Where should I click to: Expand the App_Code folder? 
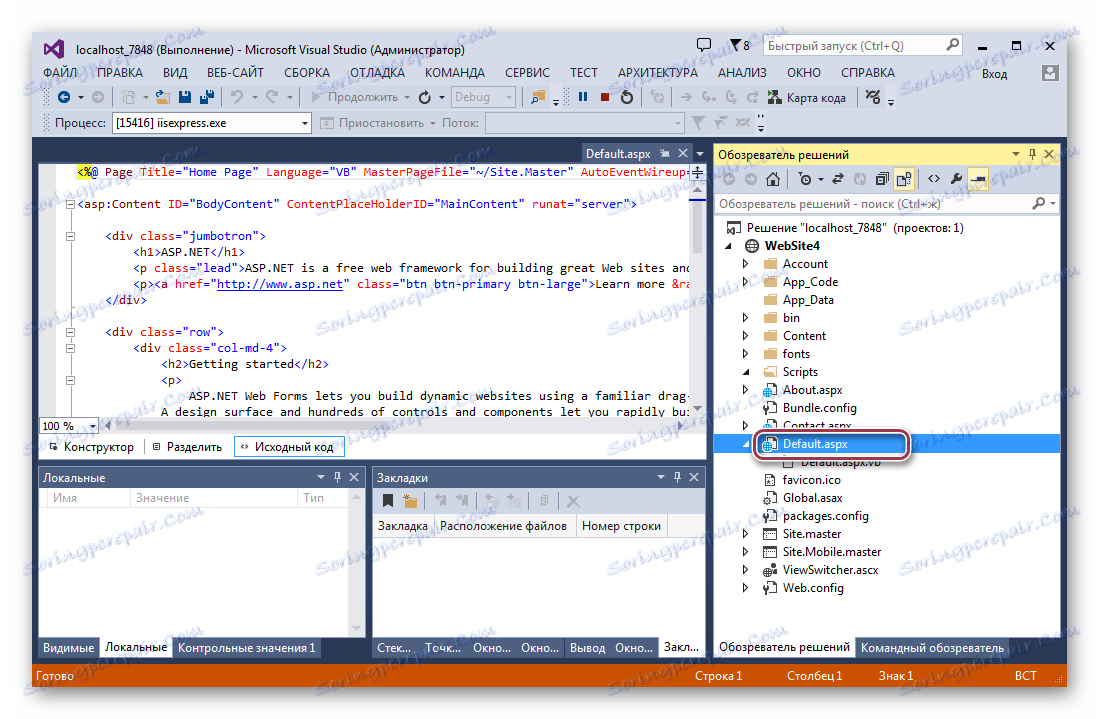point(745,281)
